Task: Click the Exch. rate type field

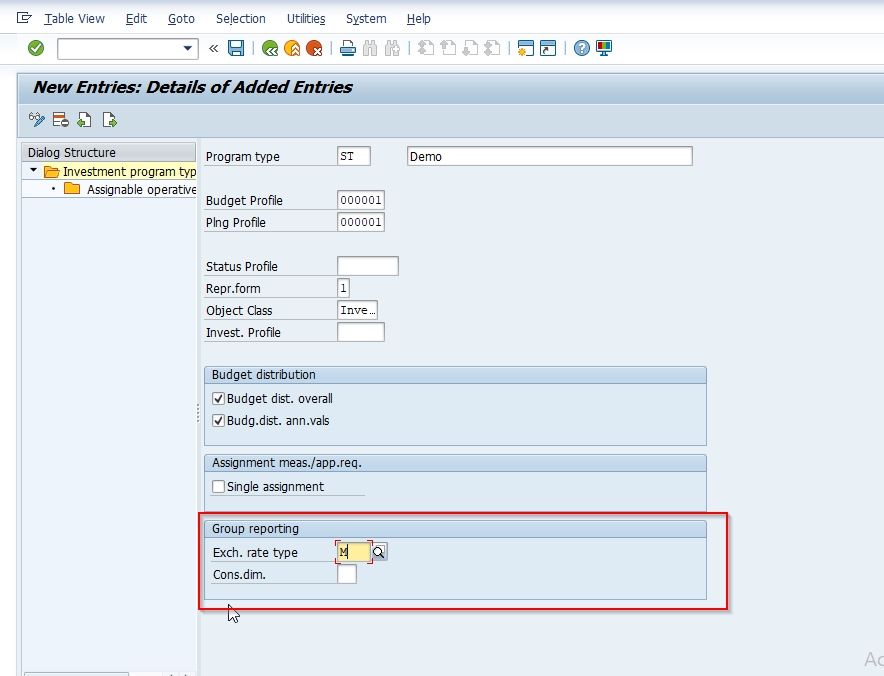Action: pyautogui.click(x=354, y=552)
